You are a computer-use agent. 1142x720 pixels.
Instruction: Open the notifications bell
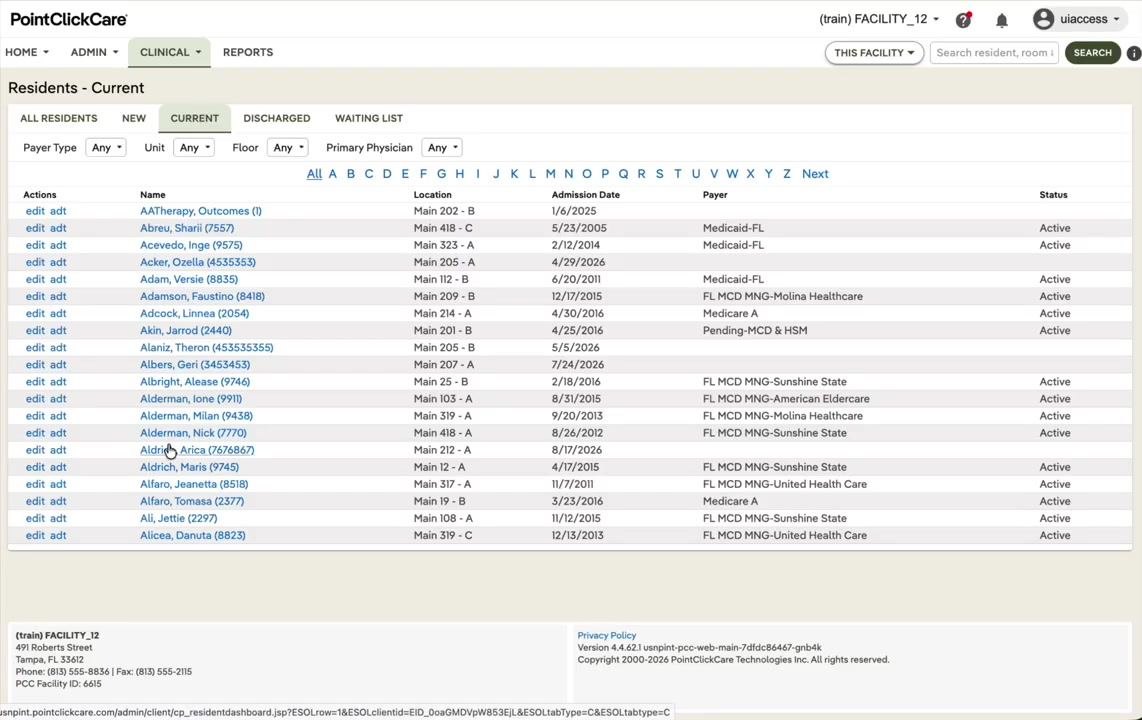pos(1002,20)
